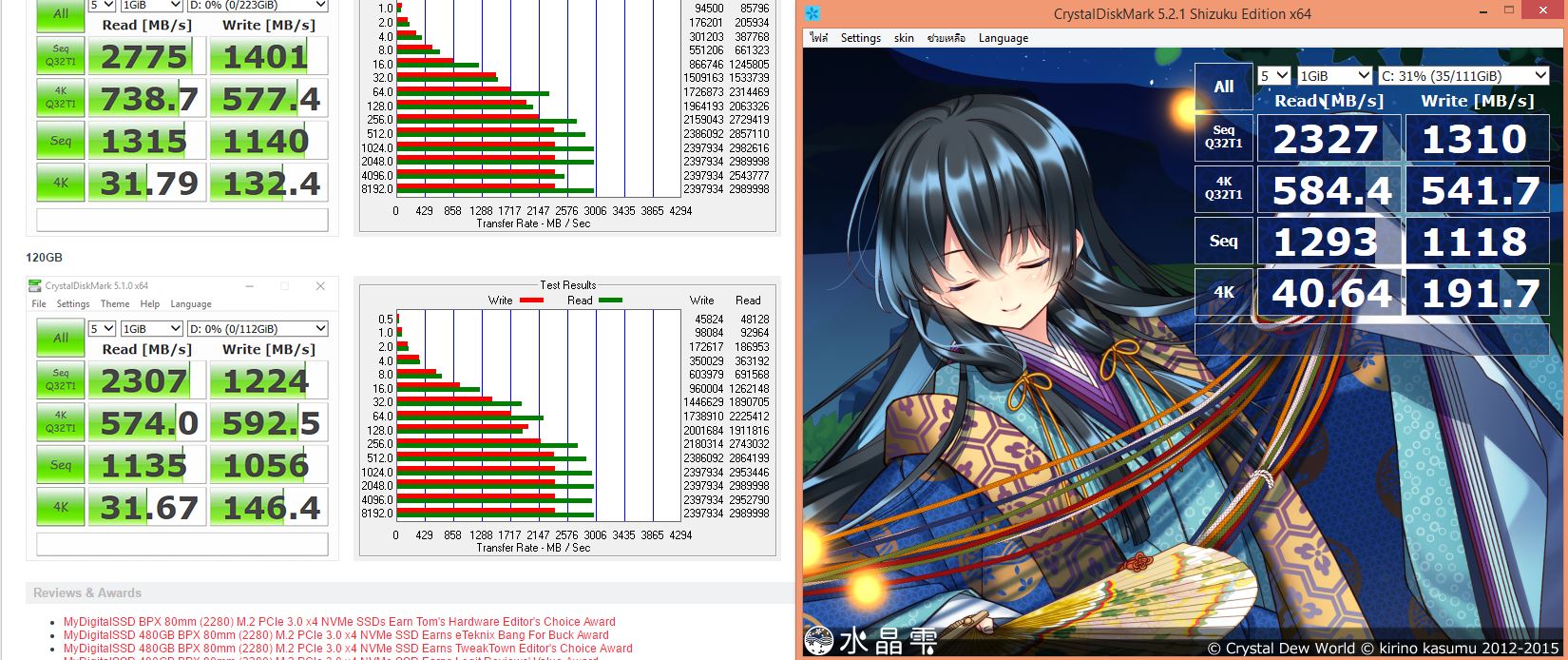Open Theme menu in CrystalDiskMark 5.1.0 window

[x=115, y=304]
